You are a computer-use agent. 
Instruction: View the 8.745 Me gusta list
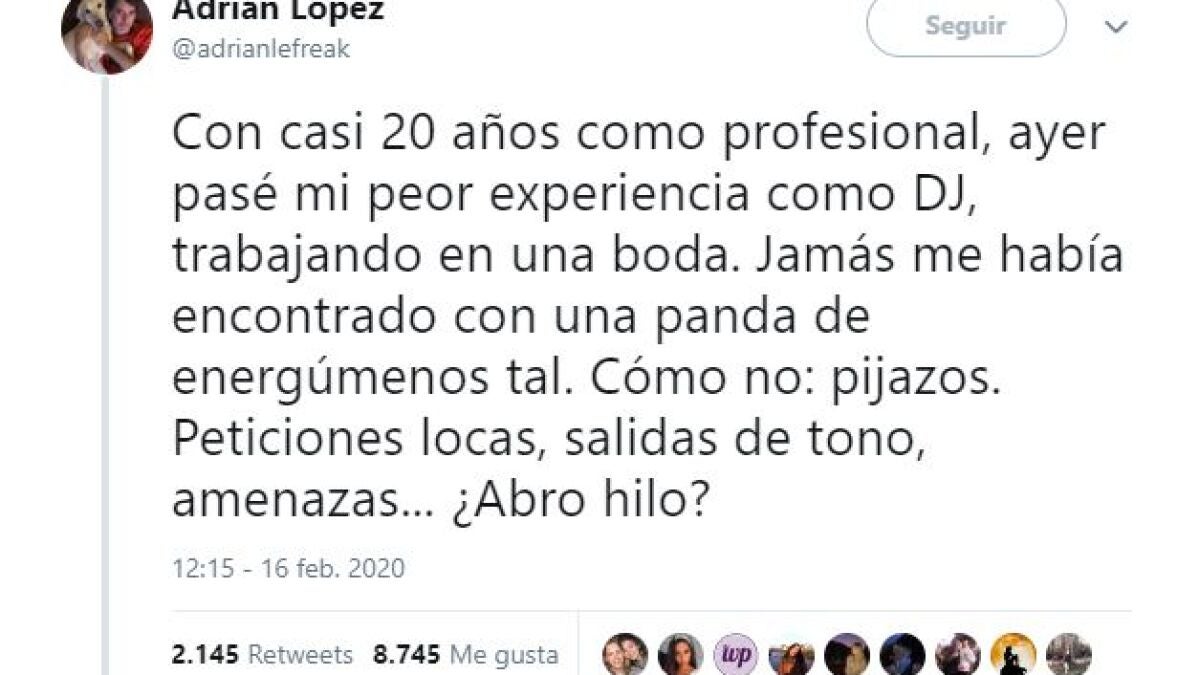pos(466,654)
